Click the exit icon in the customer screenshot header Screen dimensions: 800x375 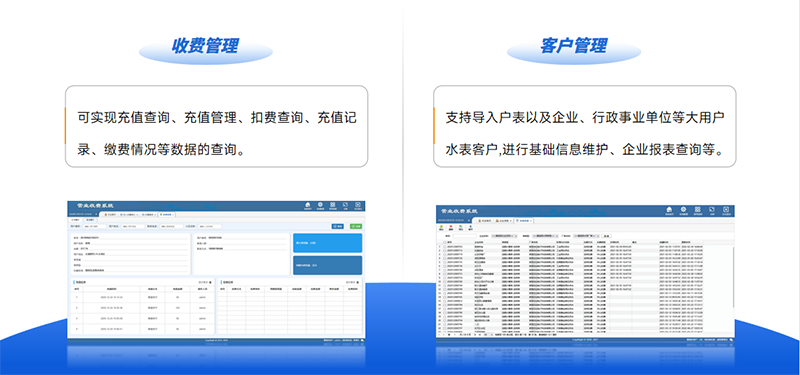(726, 209)
